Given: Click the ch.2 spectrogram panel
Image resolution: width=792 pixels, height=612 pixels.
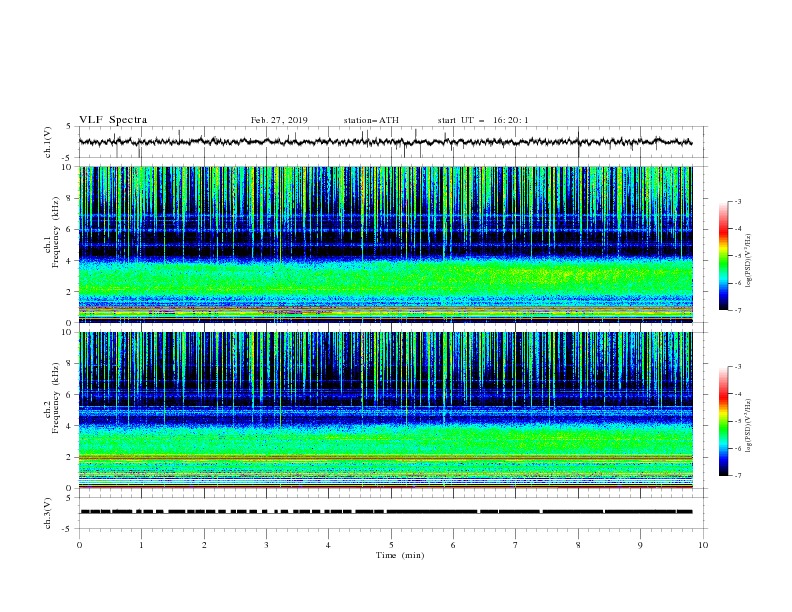Looking at the screenshot, I should click(385, 410).
